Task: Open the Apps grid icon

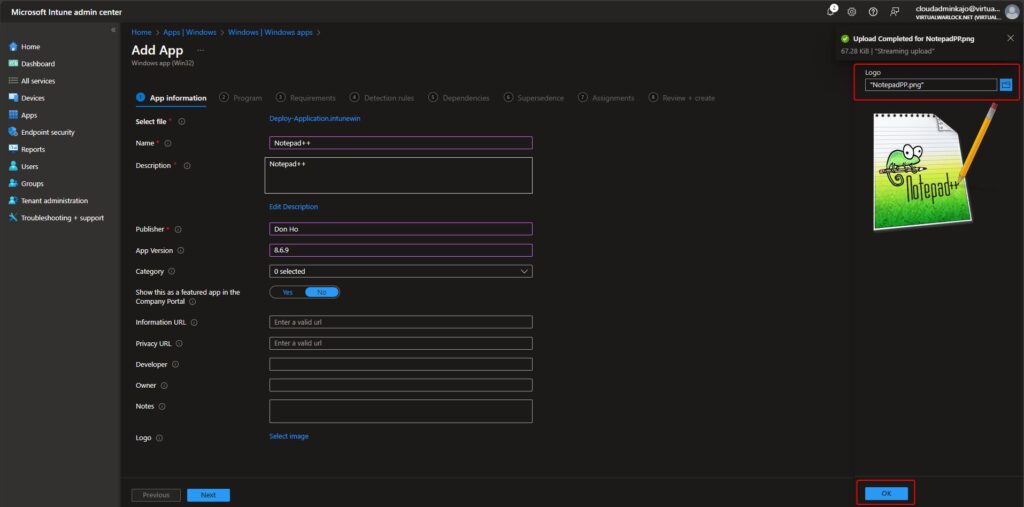Action: [13, 115]
